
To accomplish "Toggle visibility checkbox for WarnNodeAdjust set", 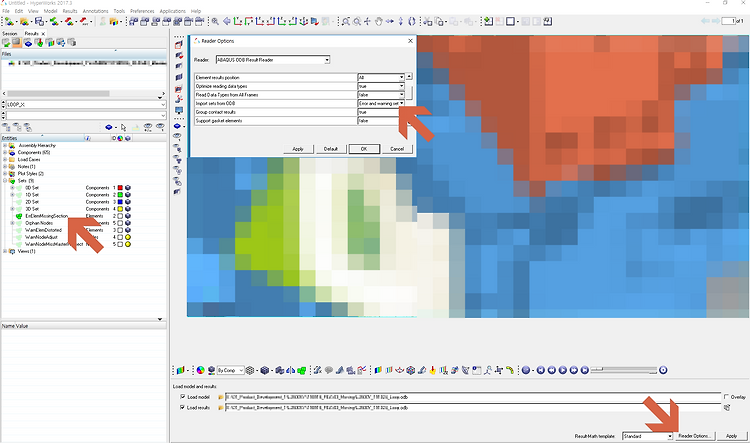I will [121, 237].
